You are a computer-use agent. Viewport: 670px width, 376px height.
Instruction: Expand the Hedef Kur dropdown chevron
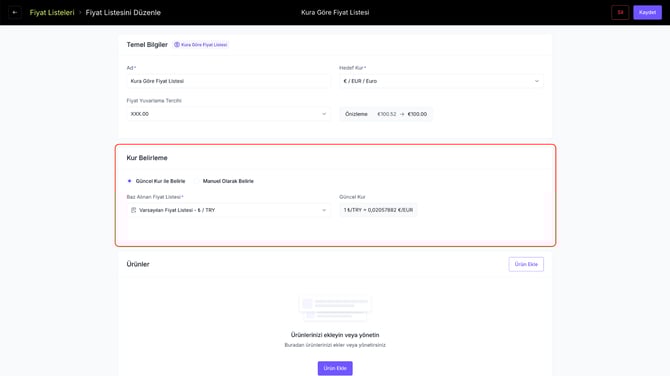pyautogui.click(x=537, y=81)
